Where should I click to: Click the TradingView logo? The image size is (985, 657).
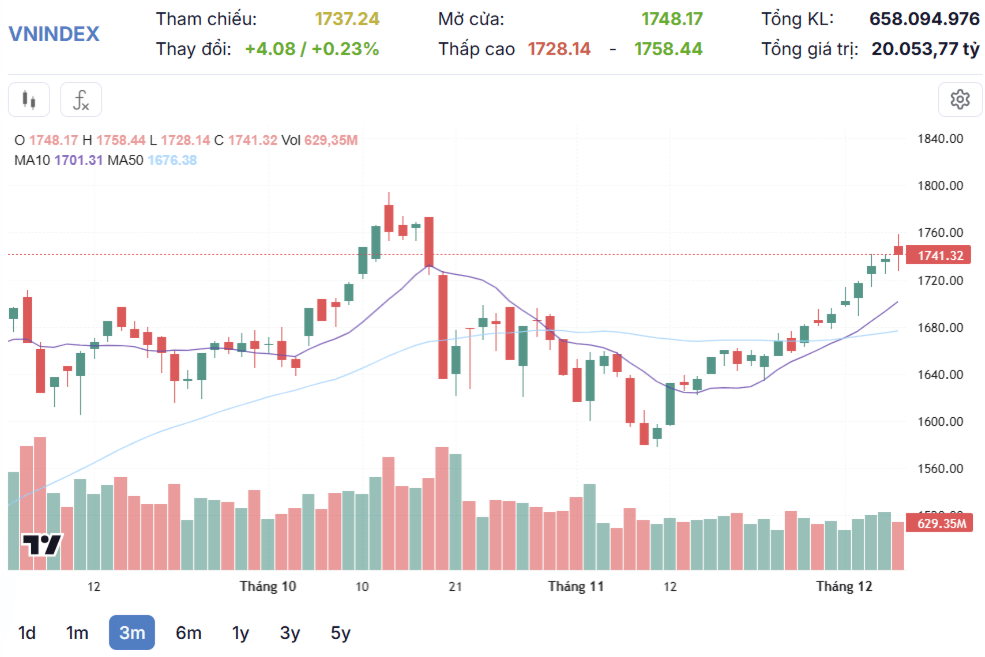(x=42, y=545)
